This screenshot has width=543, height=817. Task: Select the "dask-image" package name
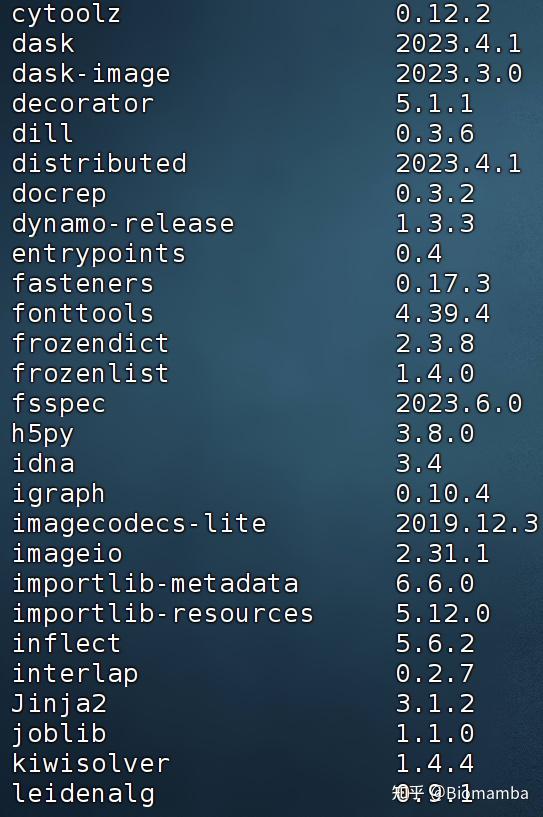click(91, 74)
